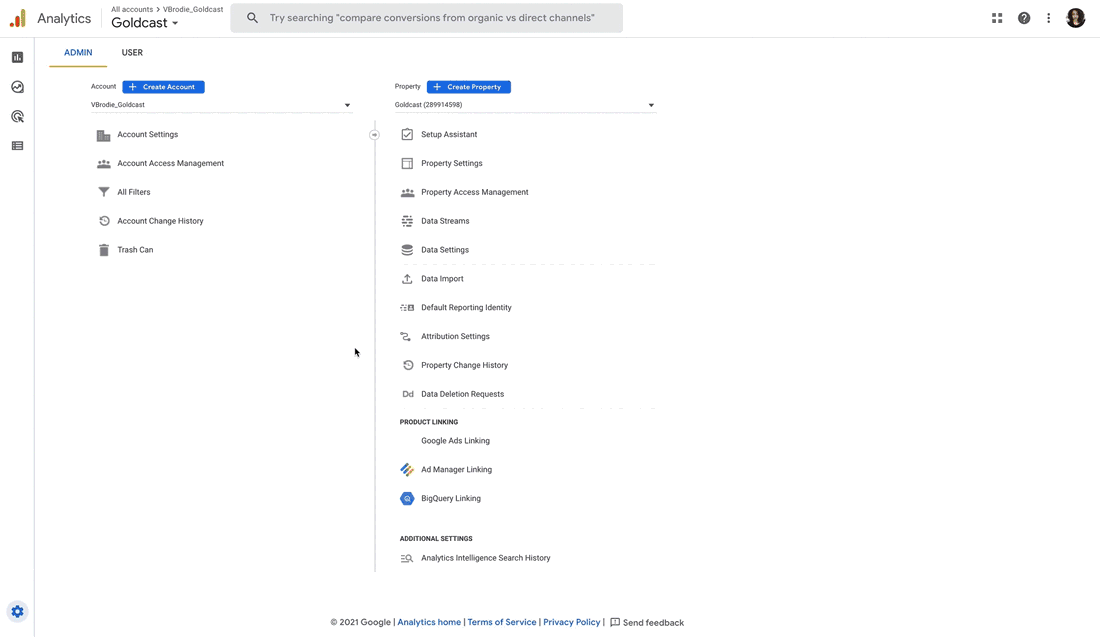Click the Create Account button
Screen dimensions: 1100x637
(163, 87)
